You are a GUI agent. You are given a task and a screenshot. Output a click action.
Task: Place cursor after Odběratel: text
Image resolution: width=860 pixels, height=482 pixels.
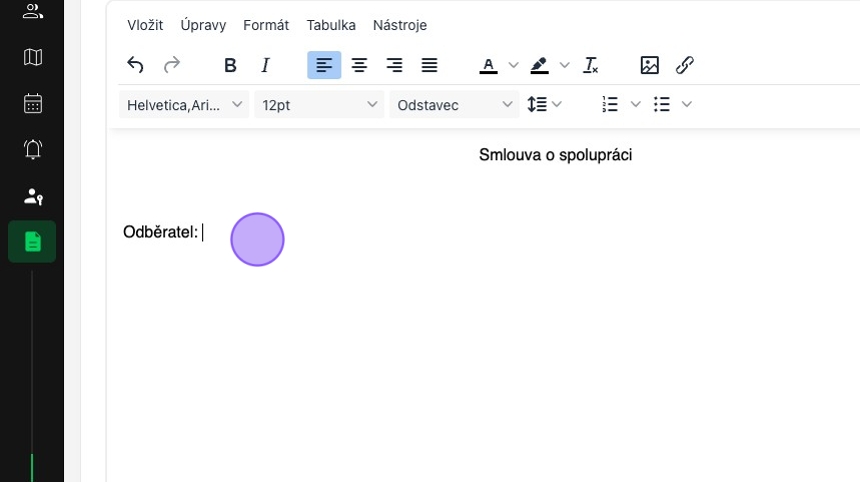click(x=202, y=233)
